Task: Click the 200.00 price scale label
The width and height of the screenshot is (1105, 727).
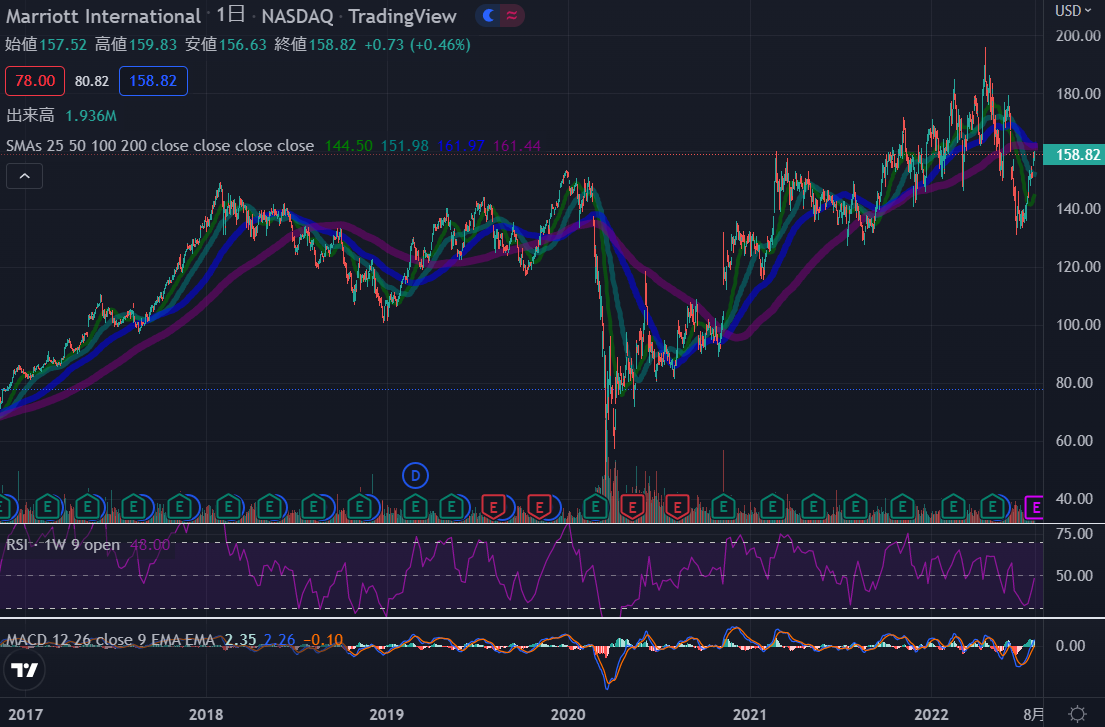Action: coord(1078,36)
